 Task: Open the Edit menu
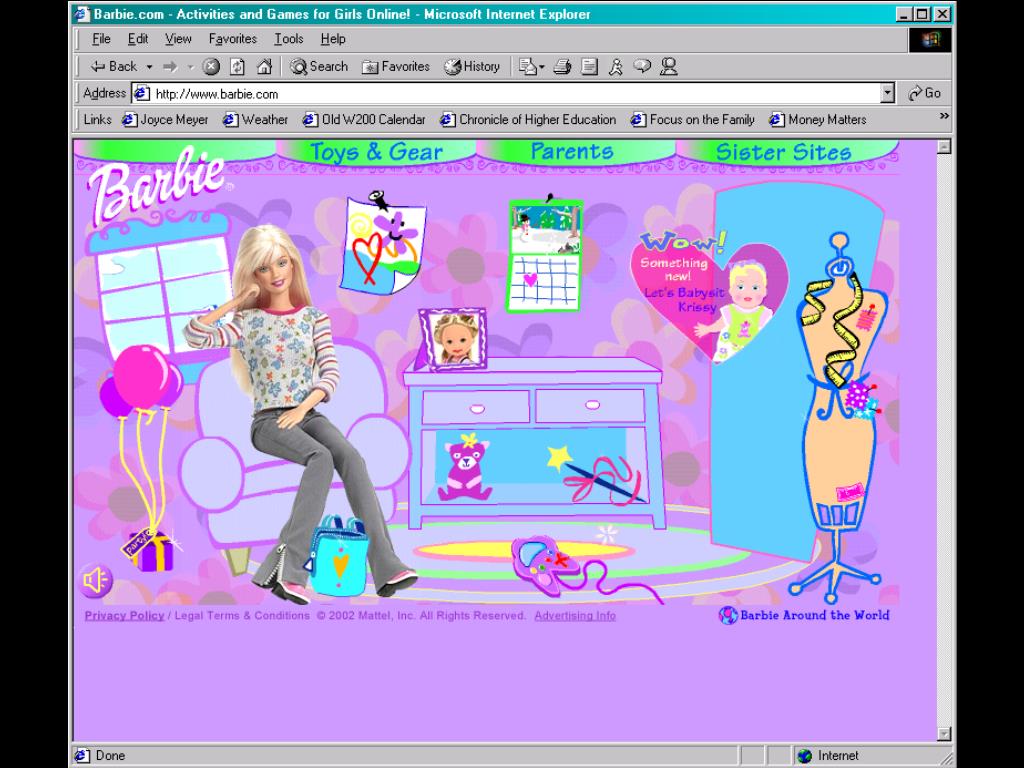pyautogui.click(x=138, y=39)
